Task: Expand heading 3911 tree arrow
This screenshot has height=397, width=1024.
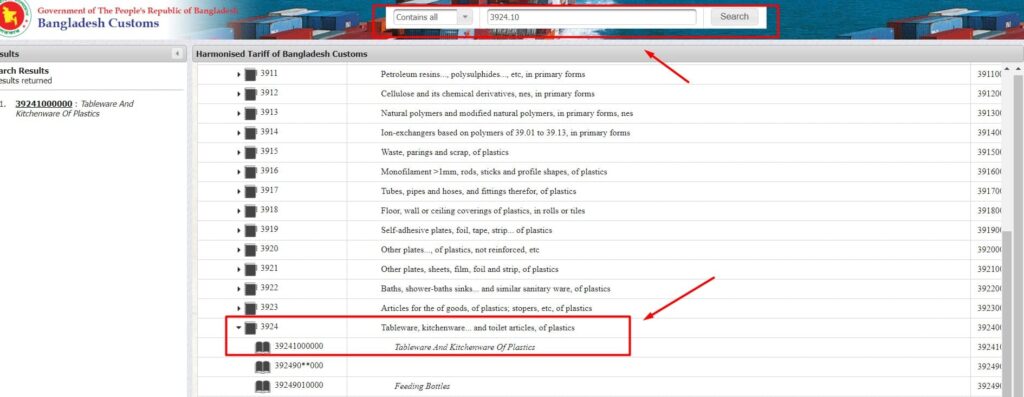Action: [239, 74]
